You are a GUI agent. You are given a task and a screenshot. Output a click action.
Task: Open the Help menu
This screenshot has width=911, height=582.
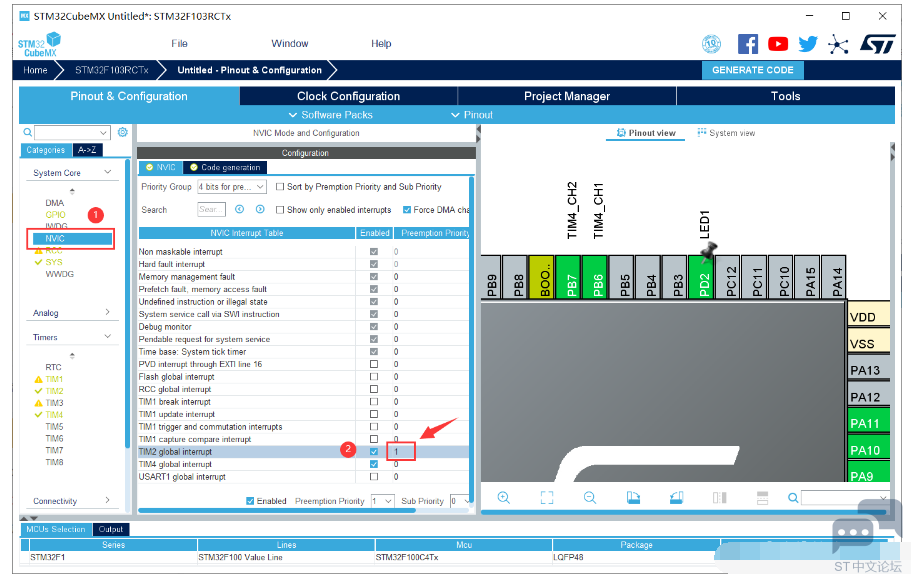click(x=381, y=44)
